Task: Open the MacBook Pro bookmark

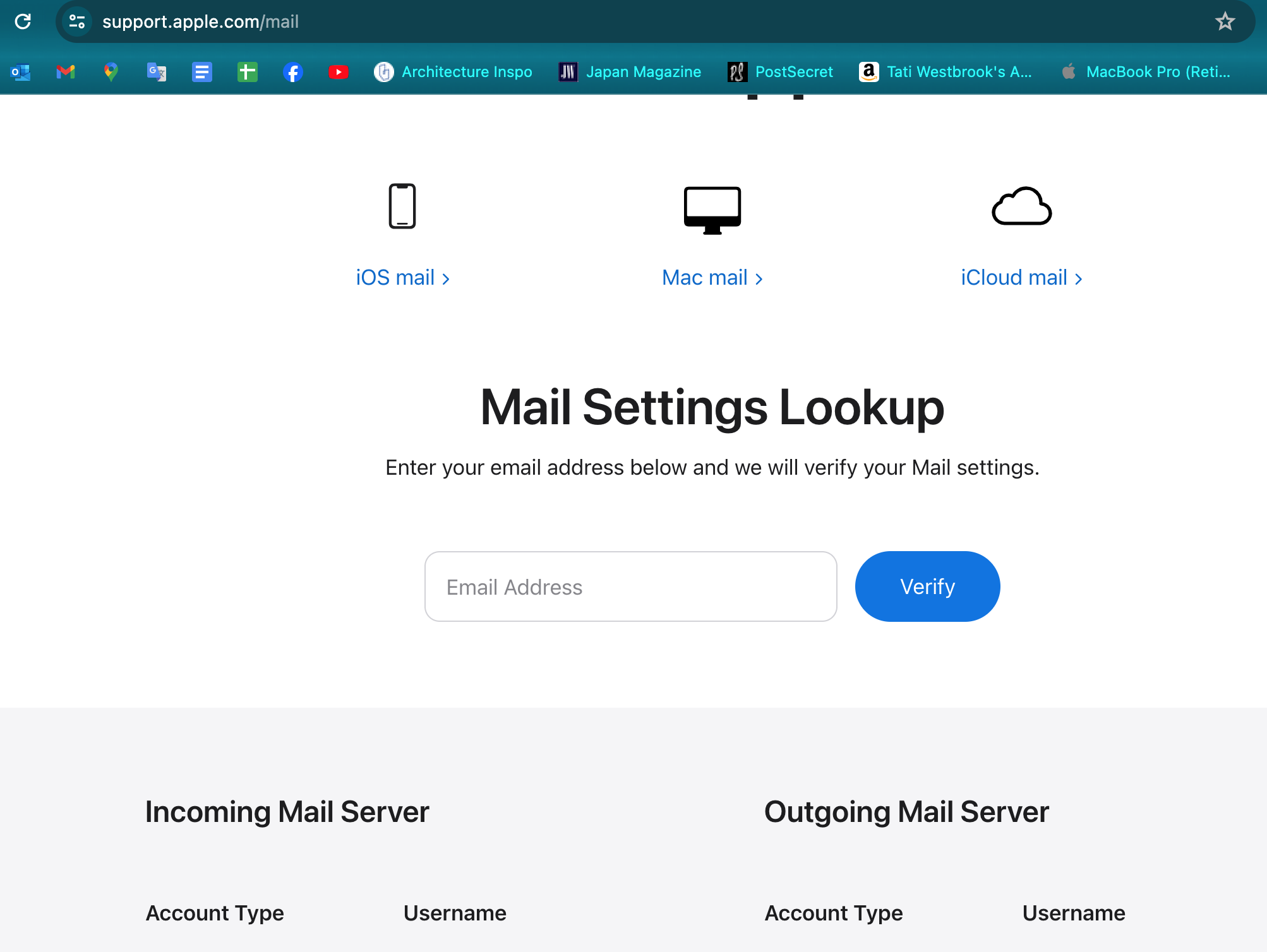Action: 1146,72
